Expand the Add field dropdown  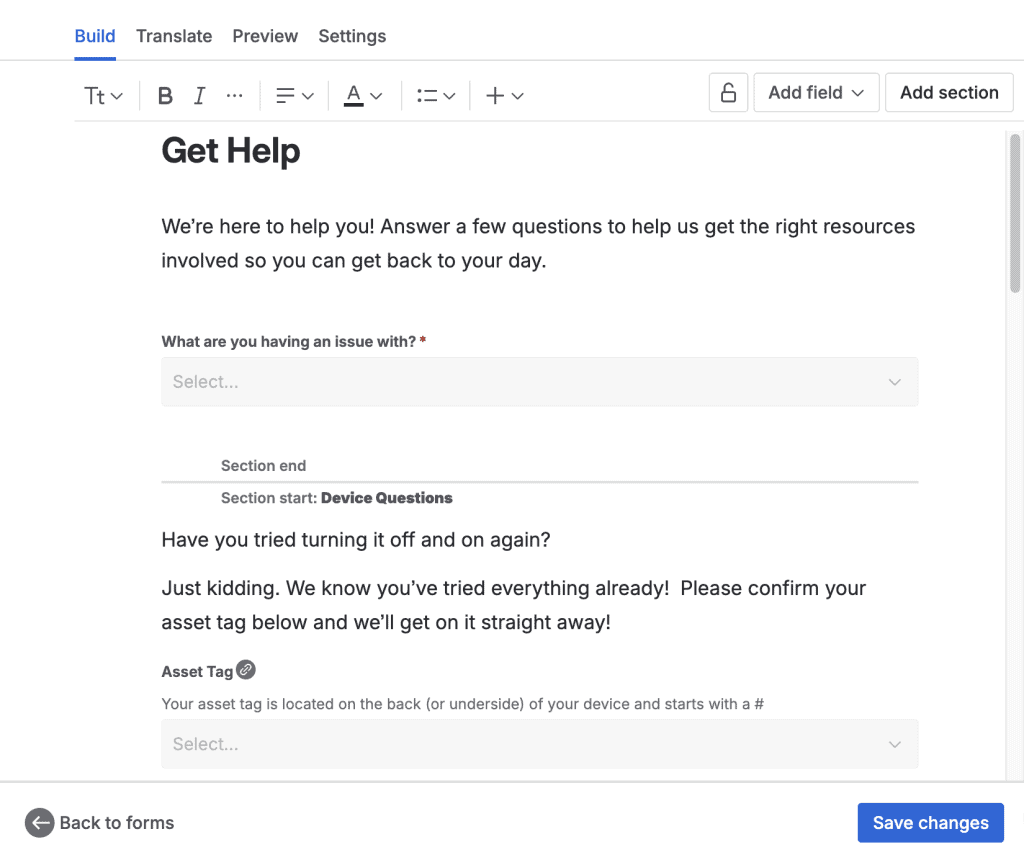(x=816, y=93)
